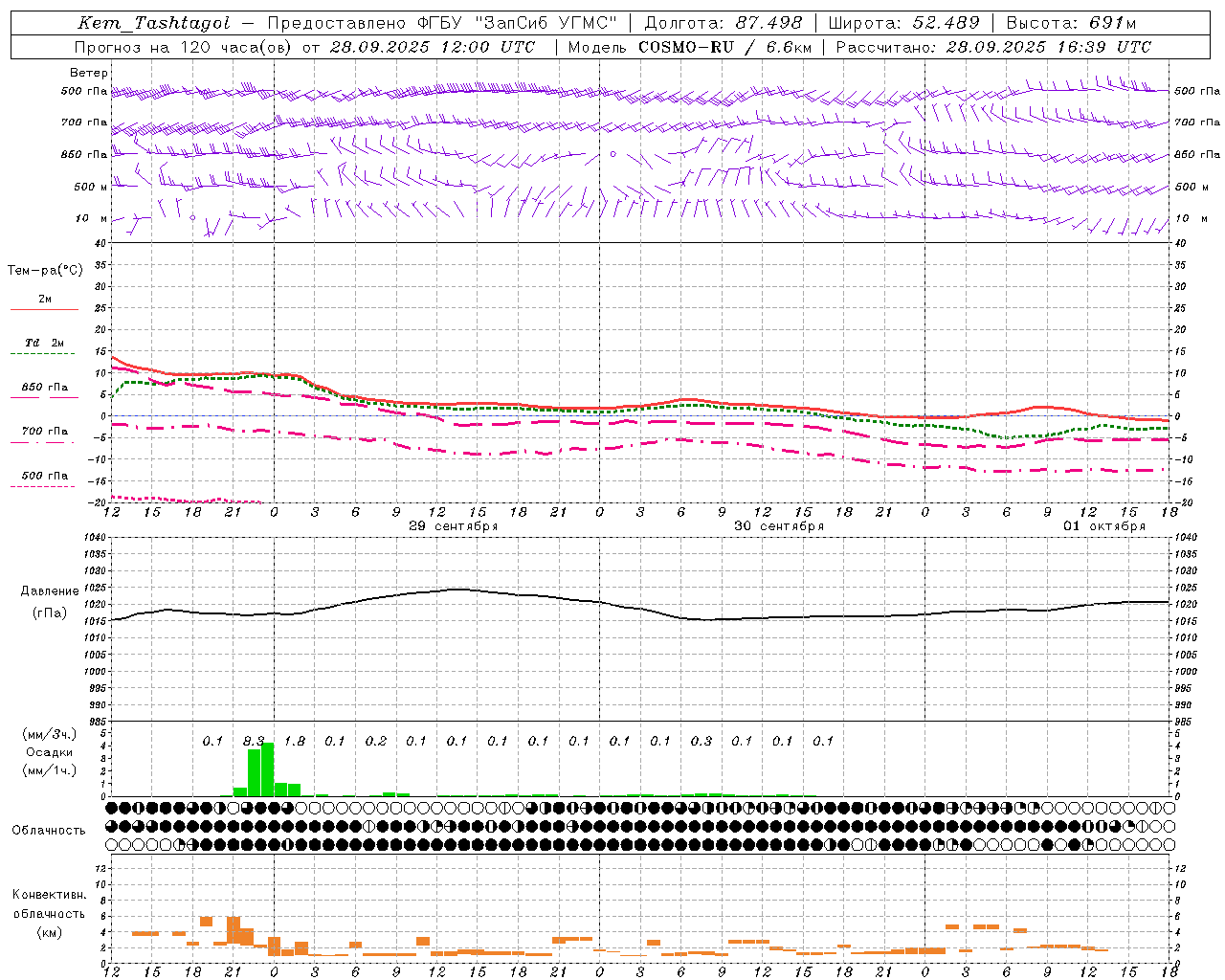Click the 01 октября date label
1225x980 pixels.
(x=1103, y=526)
